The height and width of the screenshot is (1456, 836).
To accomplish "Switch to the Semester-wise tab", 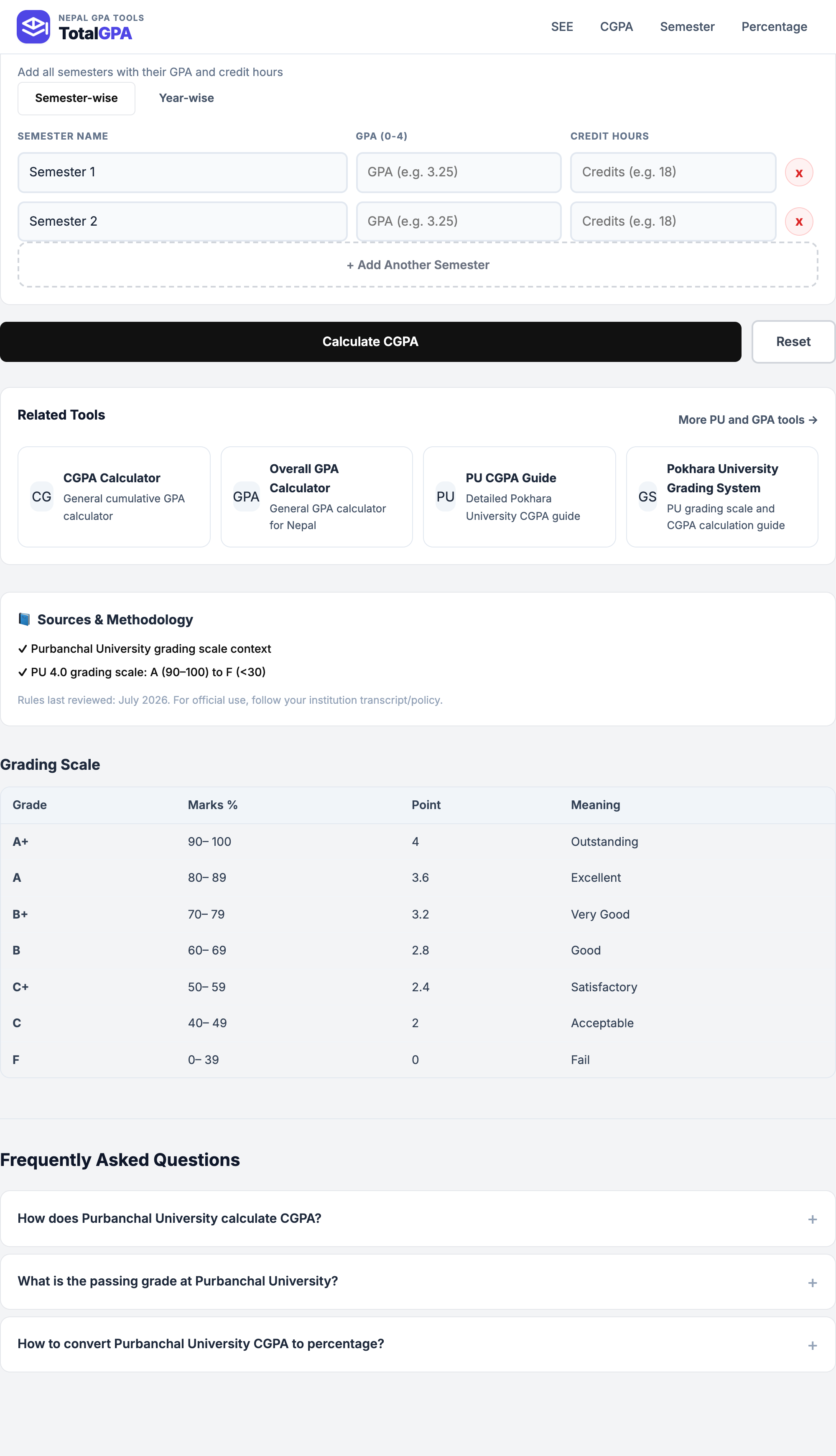I will pyautogui.click(x=76, y=98).
